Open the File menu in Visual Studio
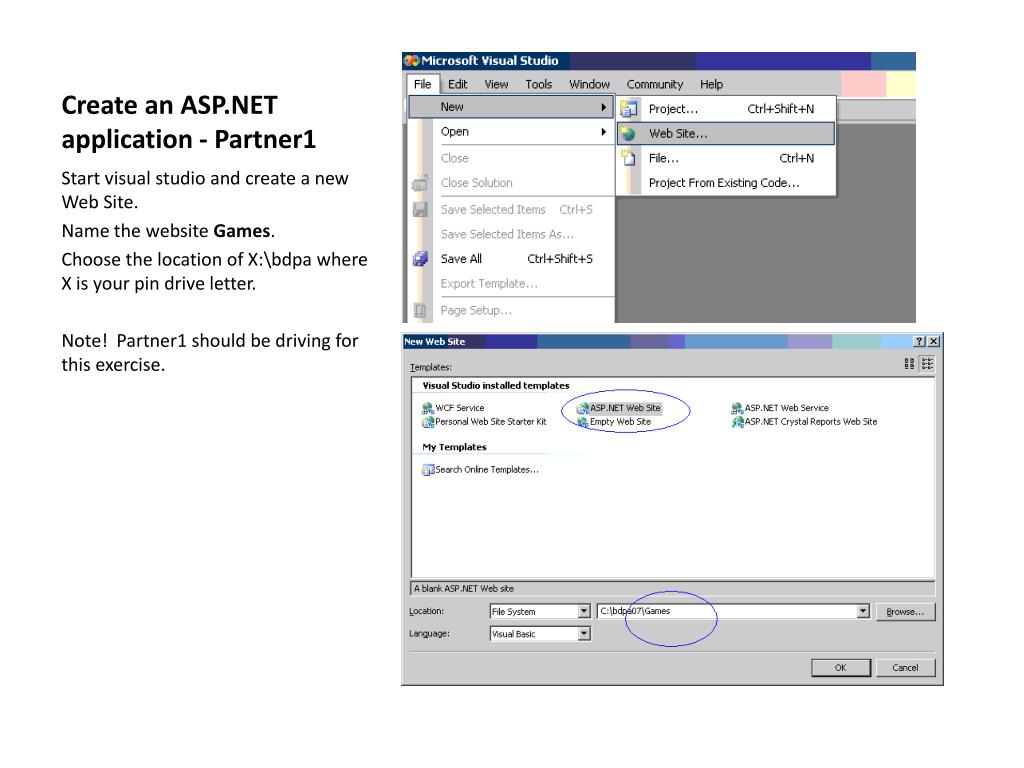This screenshot has width=1024, height=768. point(423,84)
